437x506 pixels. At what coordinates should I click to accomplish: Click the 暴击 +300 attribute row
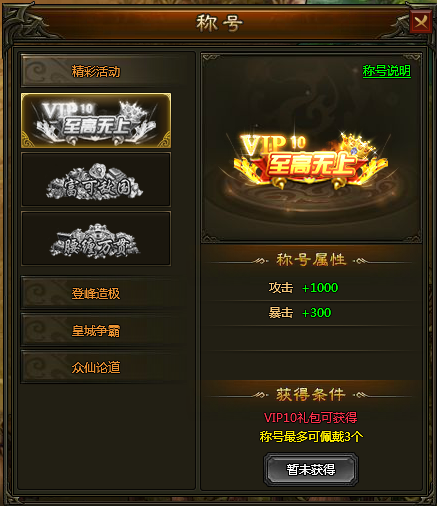[311, 313]
